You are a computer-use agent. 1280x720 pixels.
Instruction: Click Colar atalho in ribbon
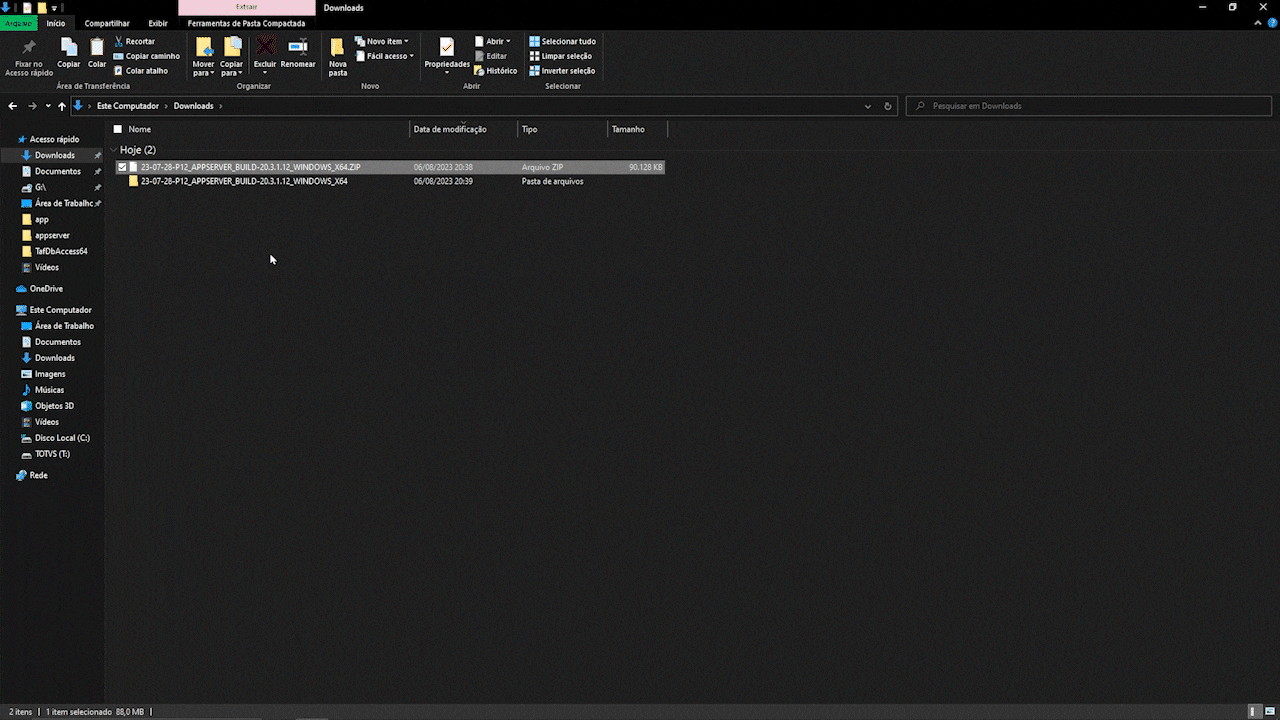141,71
